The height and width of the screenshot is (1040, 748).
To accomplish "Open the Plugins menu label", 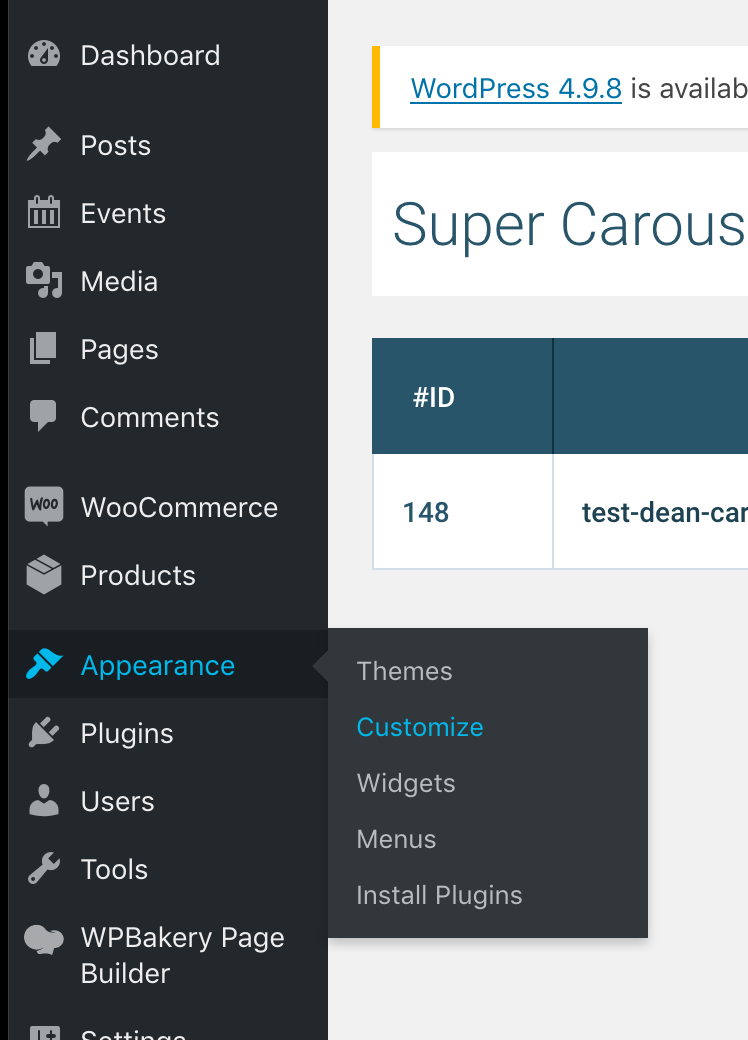I will pyautogui.click(x=127, y=734).
